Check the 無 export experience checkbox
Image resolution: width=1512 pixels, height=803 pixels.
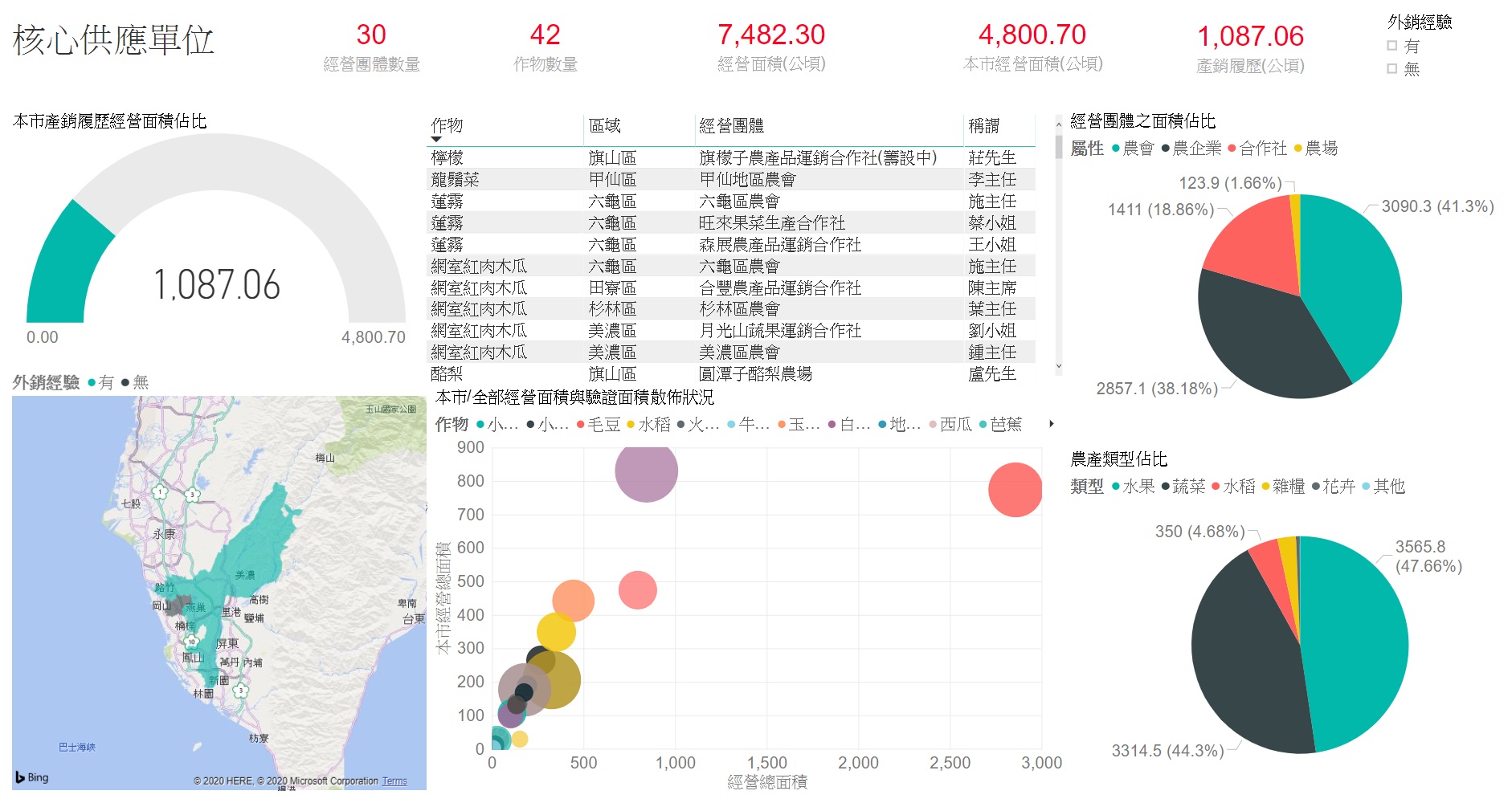coord(1392,69)
